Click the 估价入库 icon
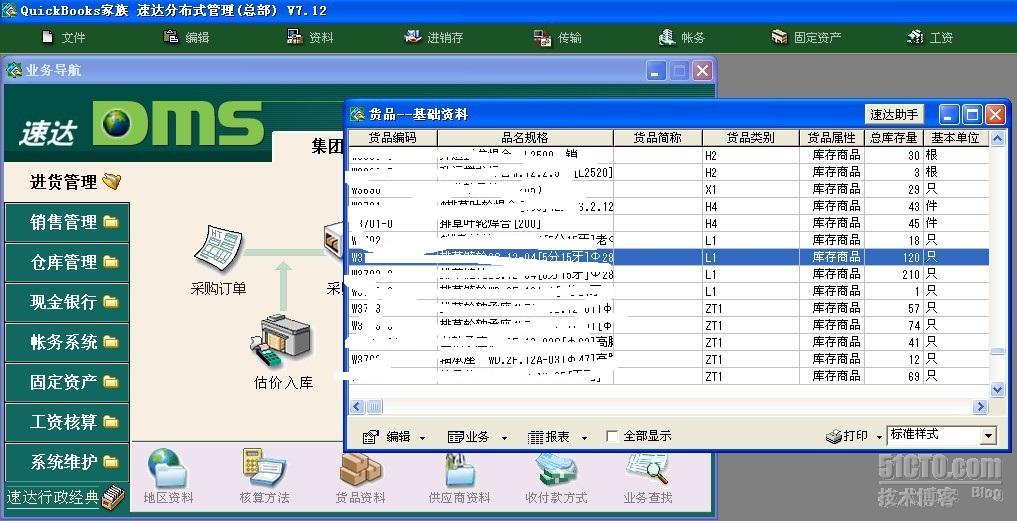This screenshot has height=521, width=1017. click(x=283, y=342)
